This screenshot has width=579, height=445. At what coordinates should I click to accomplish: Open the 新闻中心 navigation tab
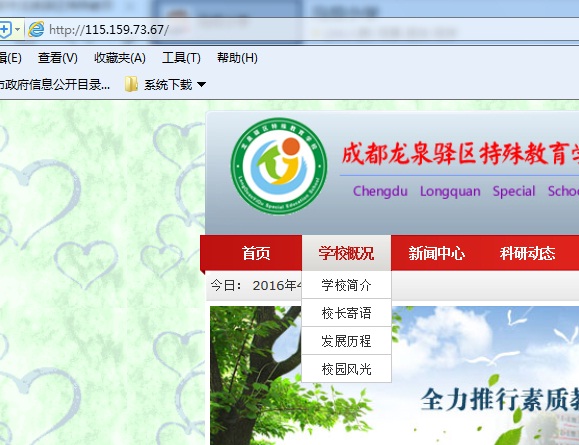(436, 253)
